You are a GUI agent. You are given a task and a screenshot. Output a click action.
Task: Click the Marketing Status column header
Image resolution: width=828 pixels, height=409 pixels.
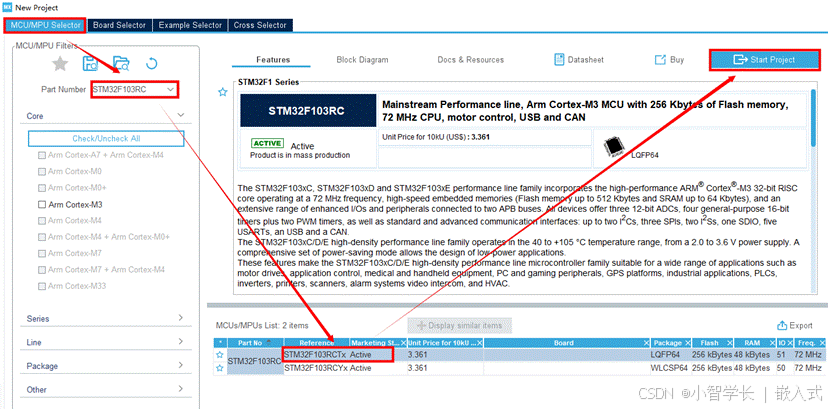point(378,343)
